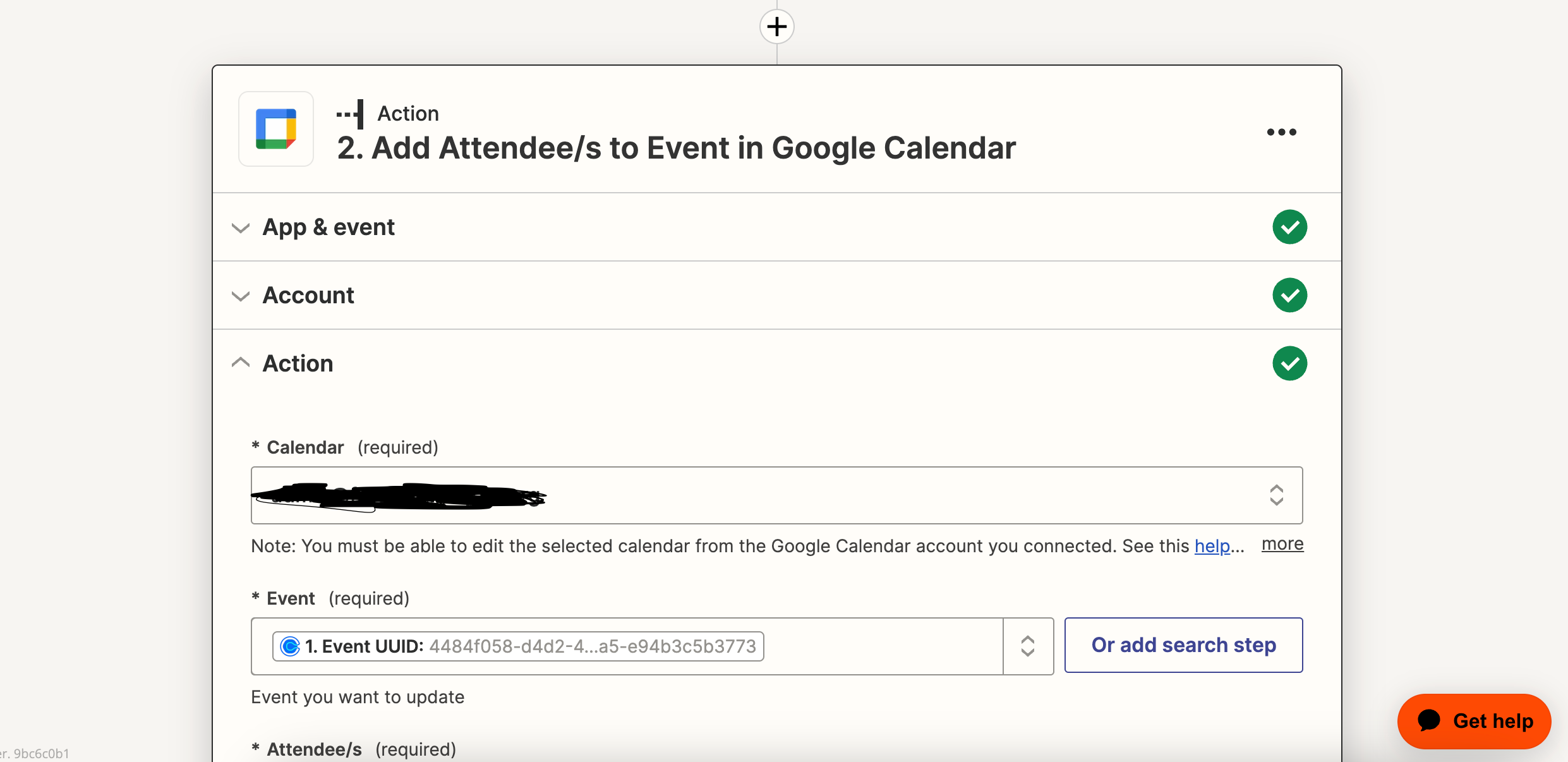Screen dimensions: 1568x762
Task: Select the Event UUID mapped pill
Action: pyautogui.click(x=518, y=646)
